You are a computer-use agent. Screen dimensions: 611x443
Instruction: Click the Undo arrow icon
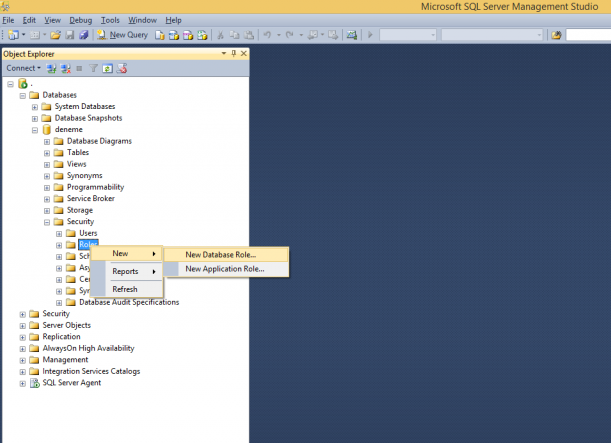pyautogui.click(x=267, y=35)
